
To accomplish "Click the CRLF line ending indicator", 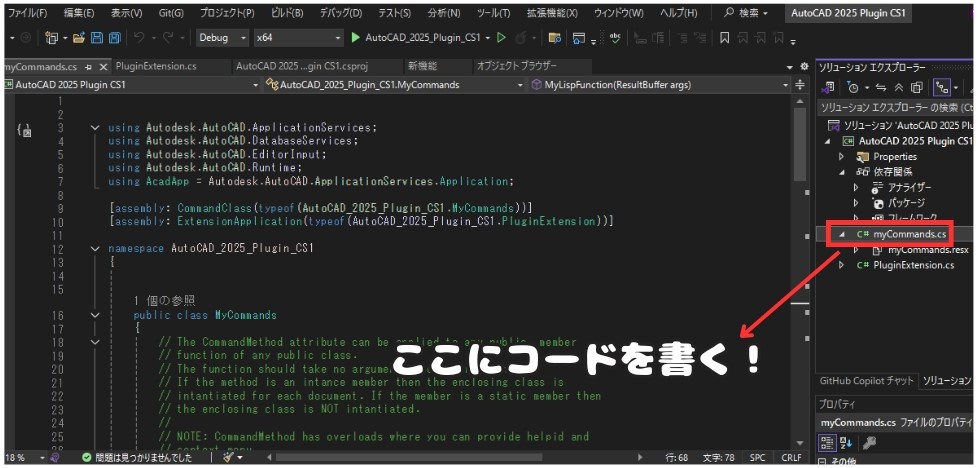I will pos(792,457).
